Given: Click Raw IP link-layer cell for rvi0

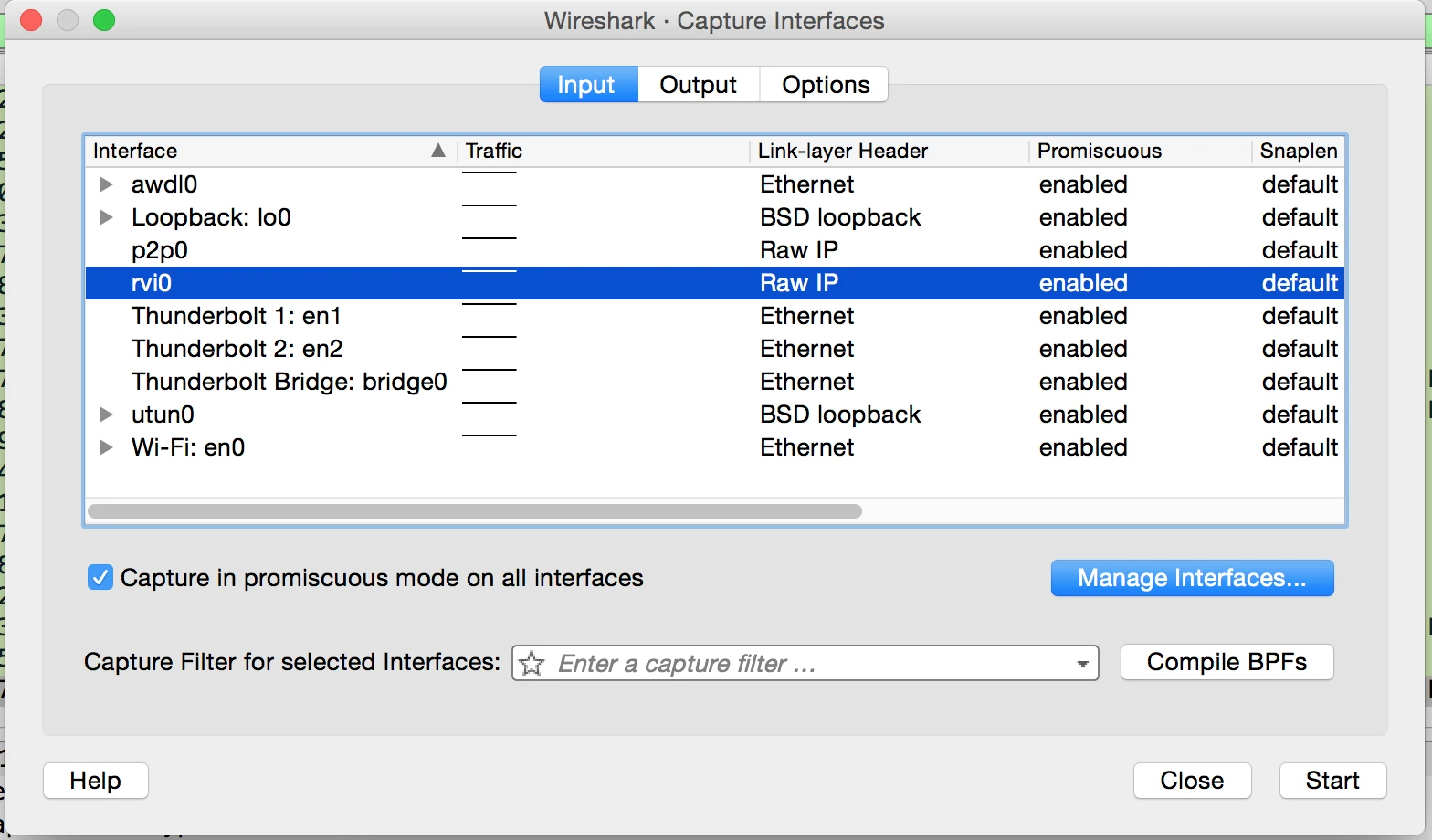Looking at the screenshot, I should (799, 283).
